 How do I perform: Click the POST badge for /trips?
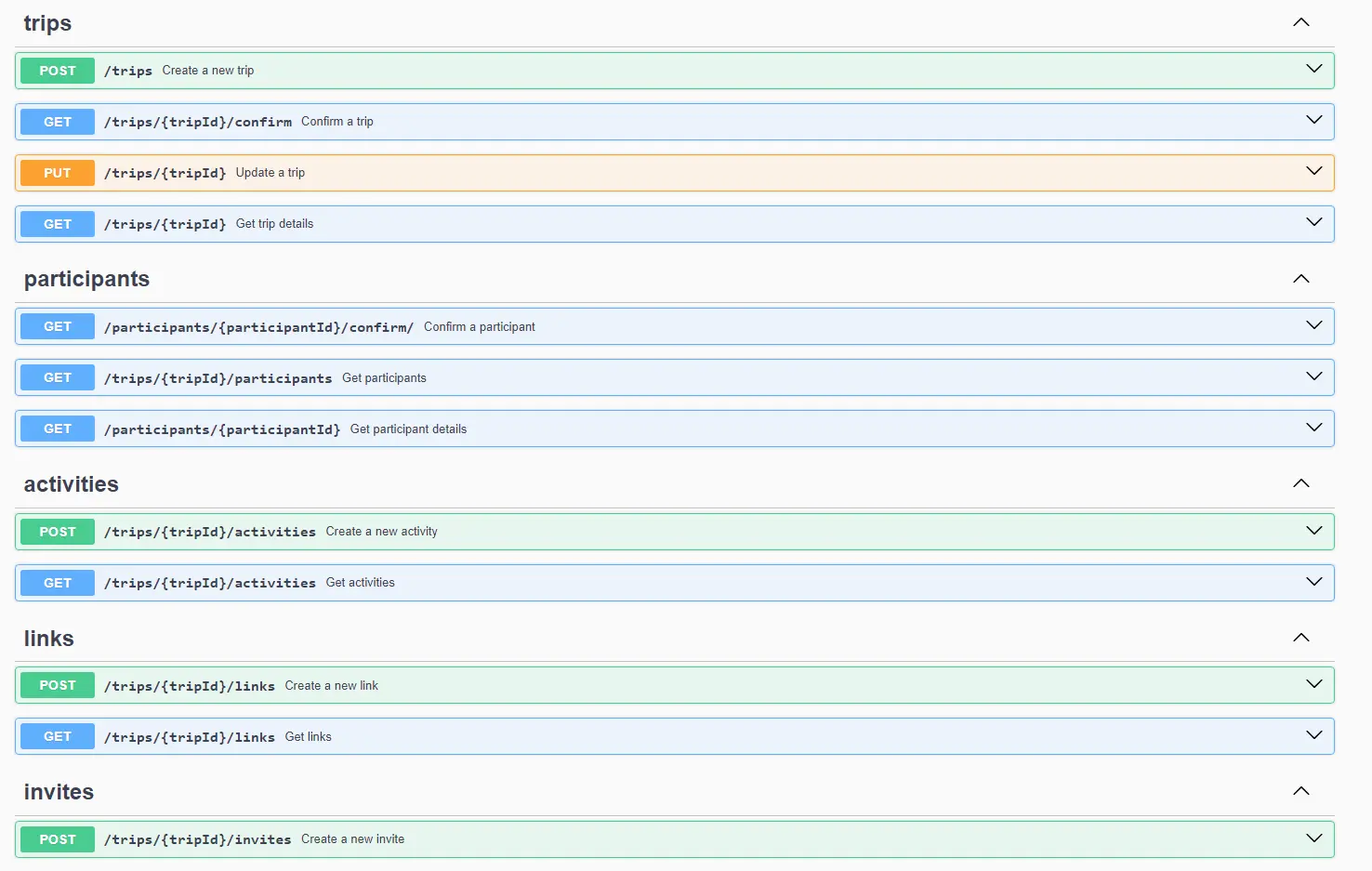coord(58,71)
